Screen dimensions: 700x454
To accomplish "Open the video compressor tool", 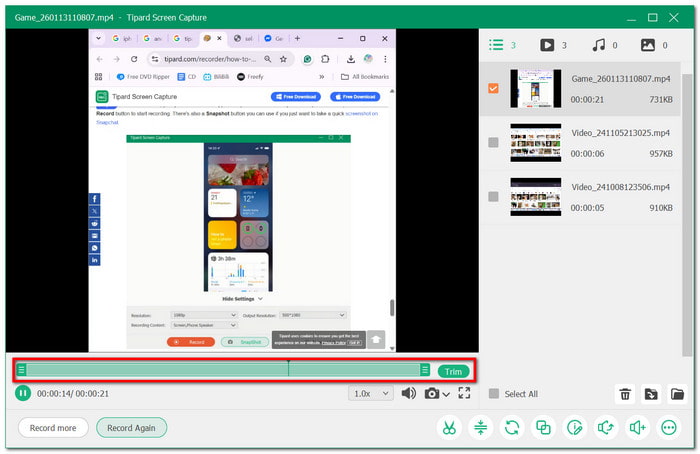I will coord(480,427).
